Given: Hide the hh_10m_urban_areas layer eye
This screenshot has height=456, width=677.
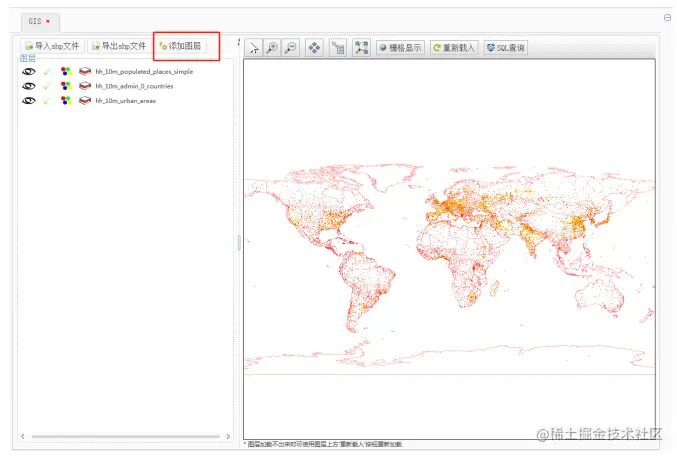Looking at the screenshot, I should 28,101.
